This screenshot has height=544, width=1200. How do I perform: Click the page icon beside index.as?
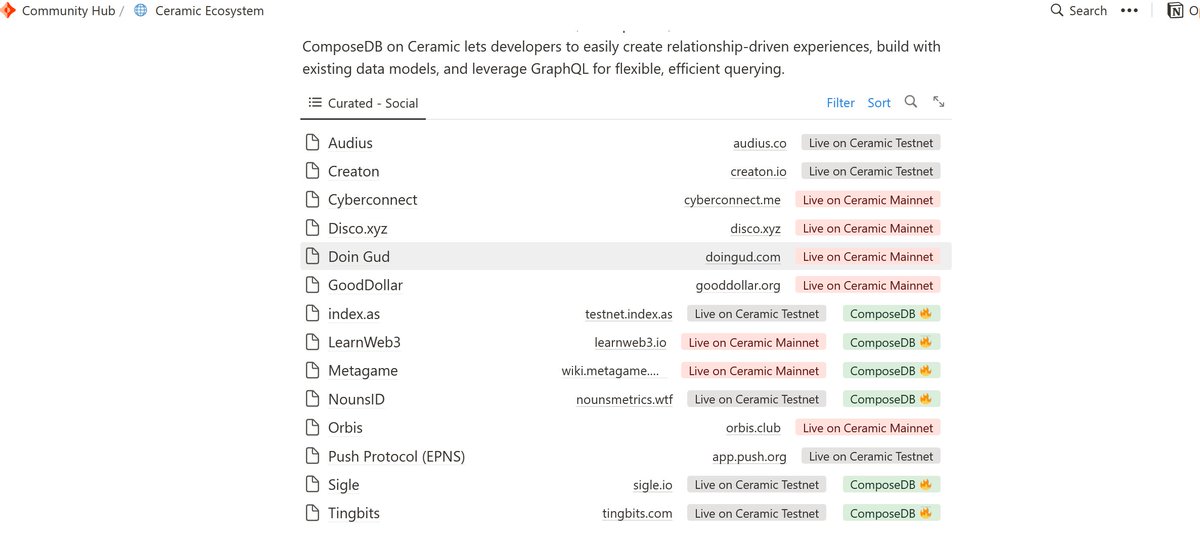click(x=312, y=314)
